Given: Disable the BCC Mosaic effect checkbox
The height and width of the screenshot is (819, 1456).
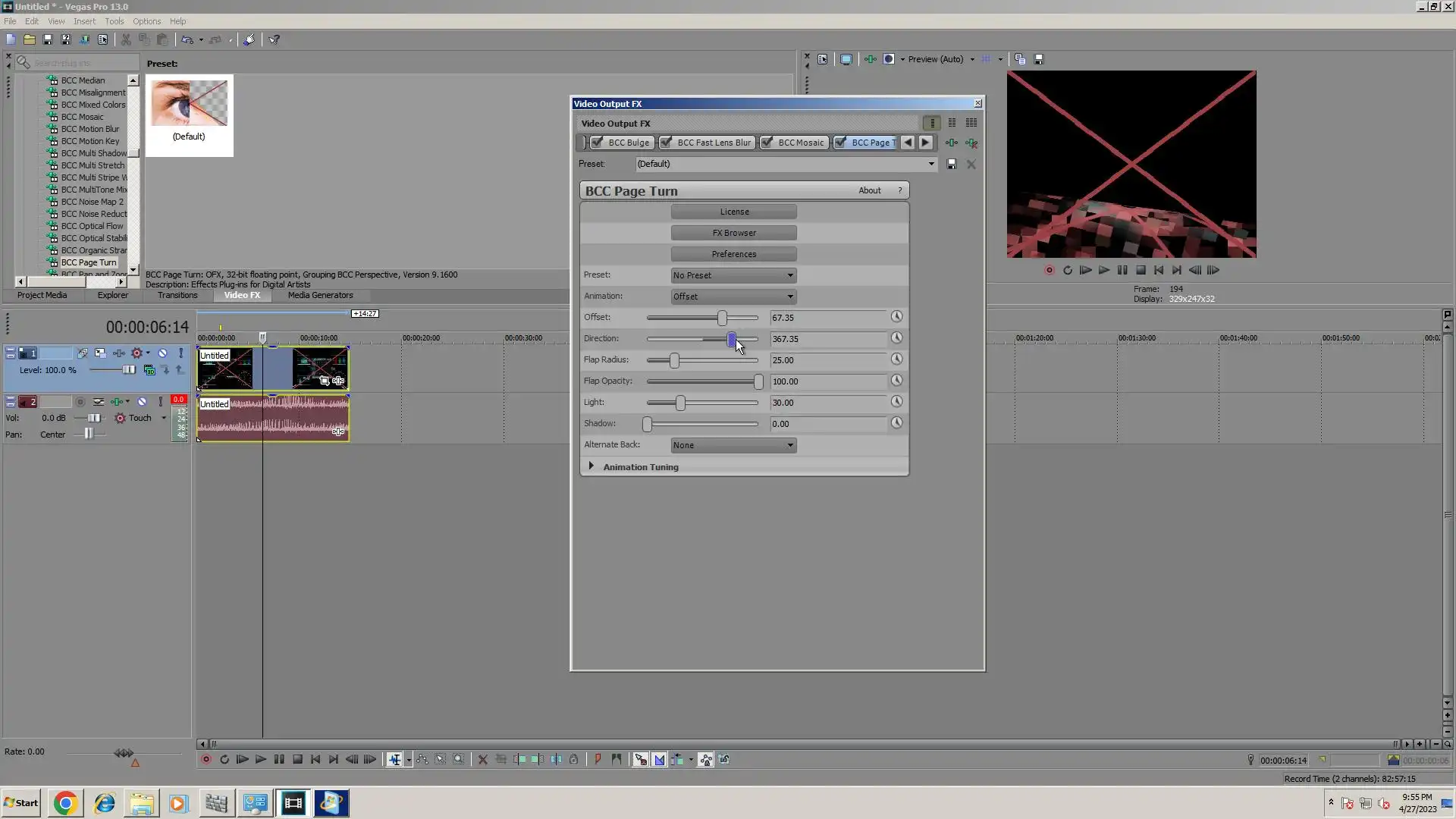Looking at the screenshot, I should 767,143.
